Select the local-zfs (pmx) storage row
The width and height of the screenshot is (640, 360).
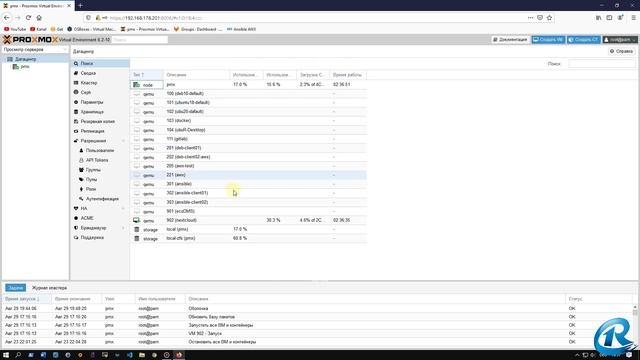point(248,238)
